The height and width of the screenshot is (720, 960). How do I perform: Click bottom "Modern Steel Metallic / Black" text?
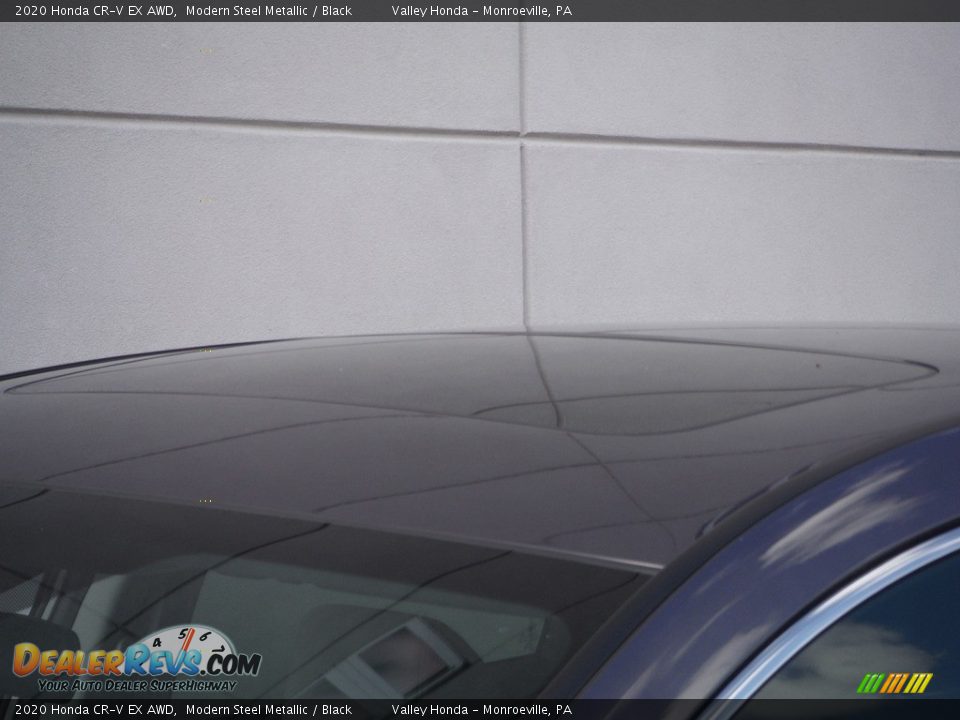(x=268, y=710)
